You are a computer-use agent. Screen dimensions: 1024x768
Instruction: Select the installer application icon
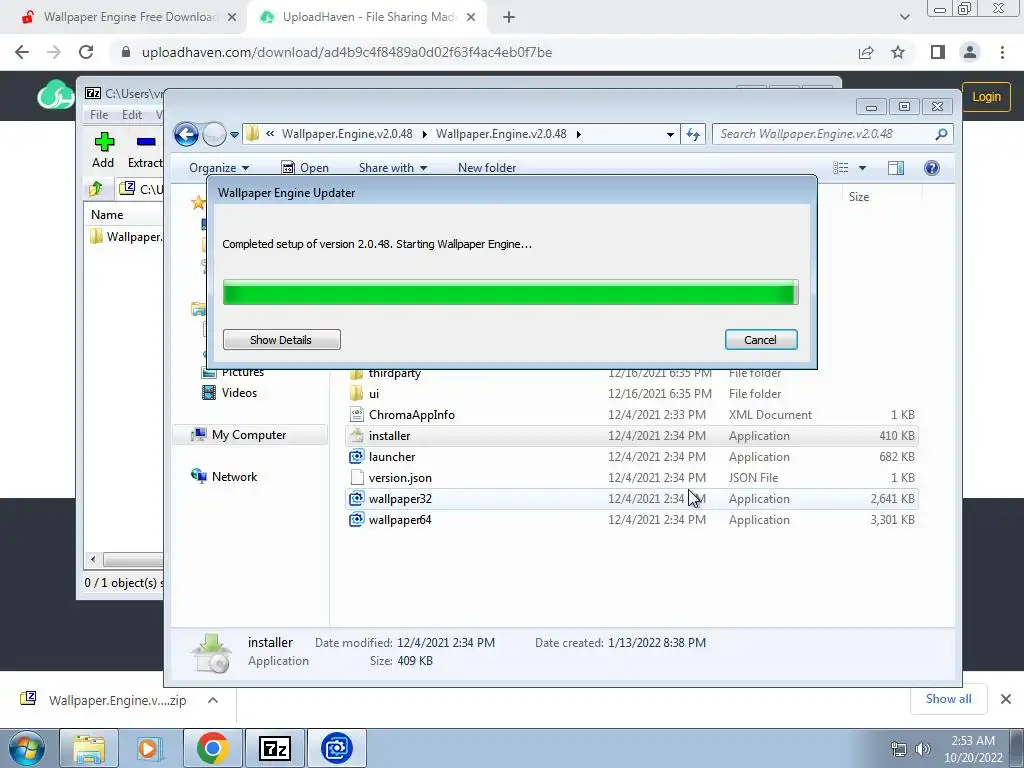[x=357, y=436]
